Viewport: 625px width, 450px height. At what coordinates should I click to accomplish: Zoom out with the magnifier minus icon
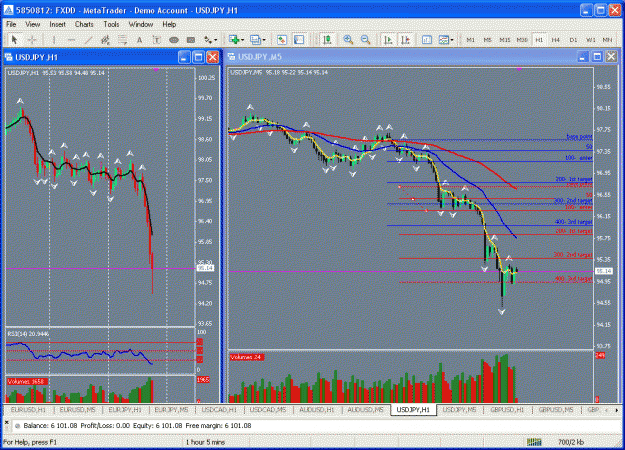click(x=366, y=39)
